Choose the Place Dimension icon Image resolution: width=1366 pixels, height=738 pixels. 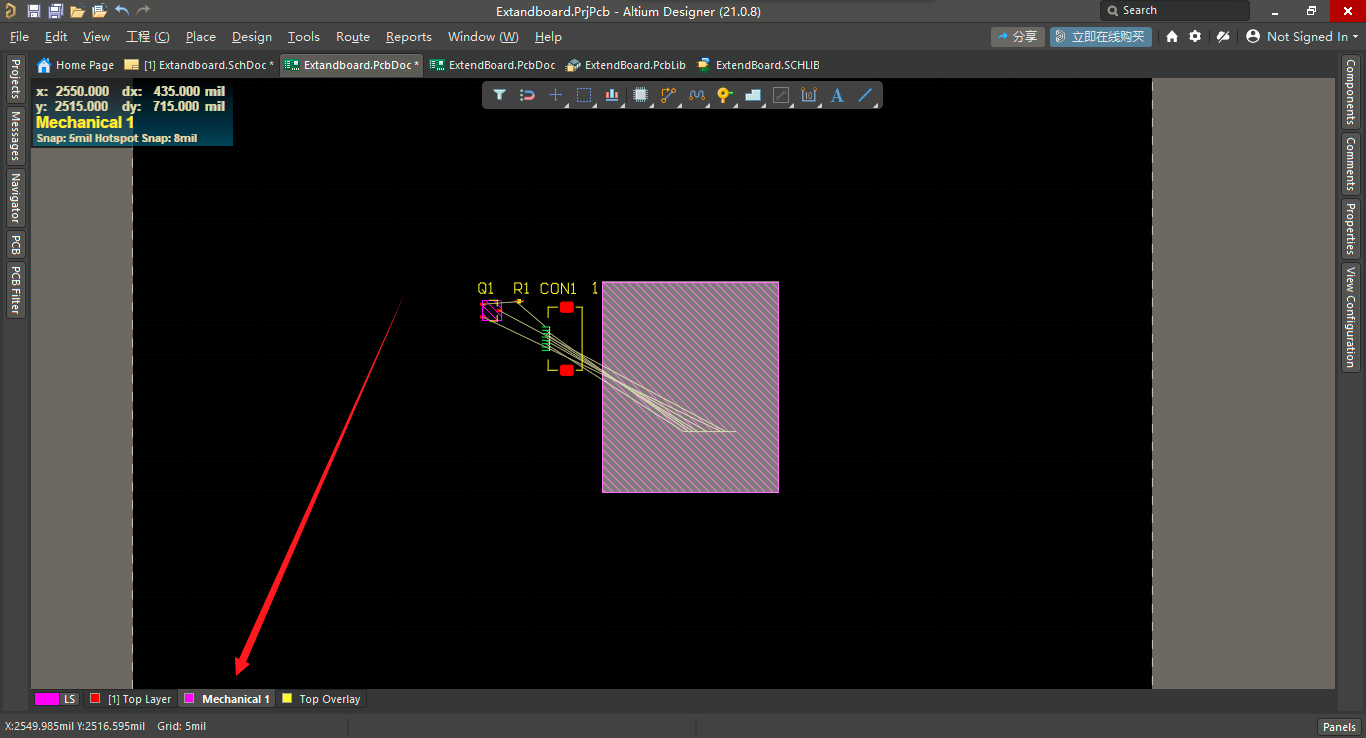[809, 95]
